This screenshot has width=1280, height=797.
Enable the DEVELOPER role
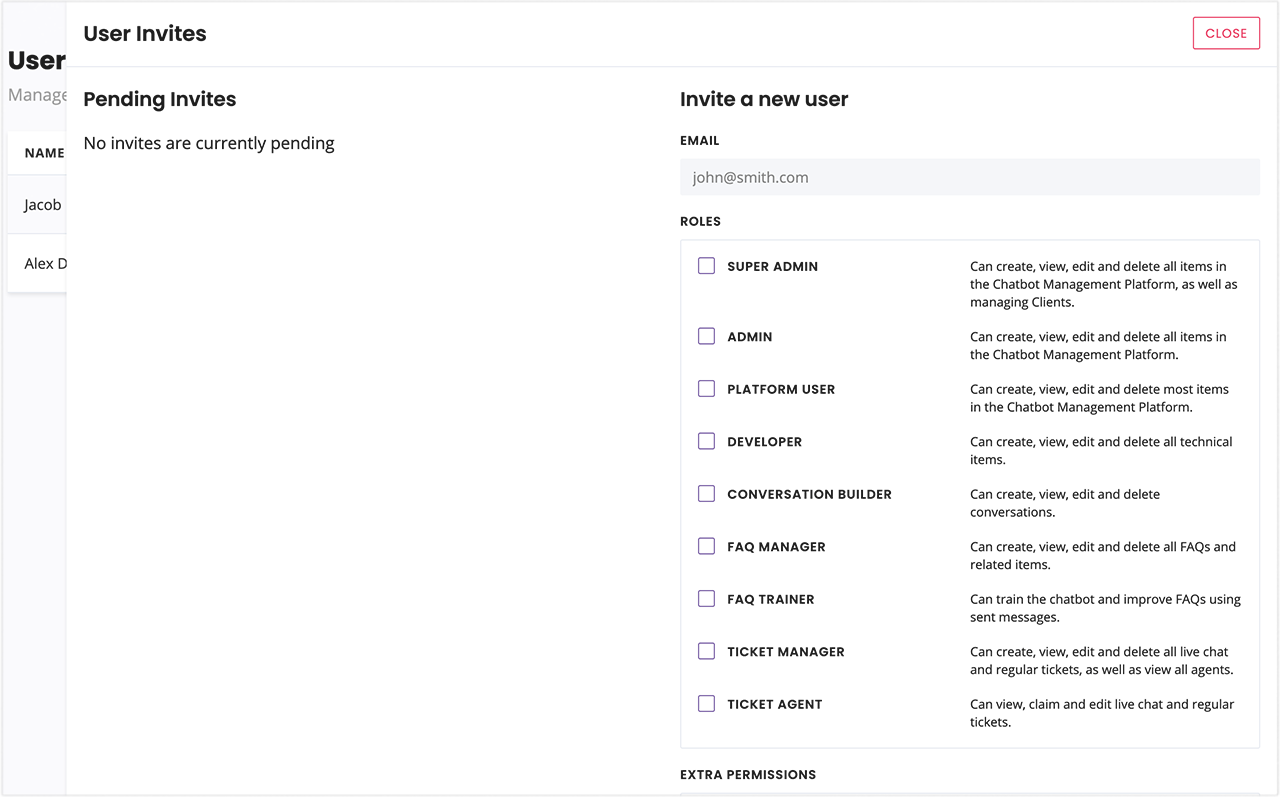pyautogui.click(x=707, y=441)
